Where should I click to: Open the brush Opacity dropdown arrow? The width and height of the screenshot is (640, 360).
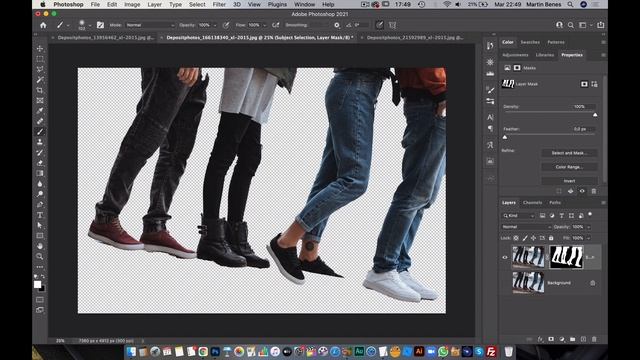(x=215, y=25)
